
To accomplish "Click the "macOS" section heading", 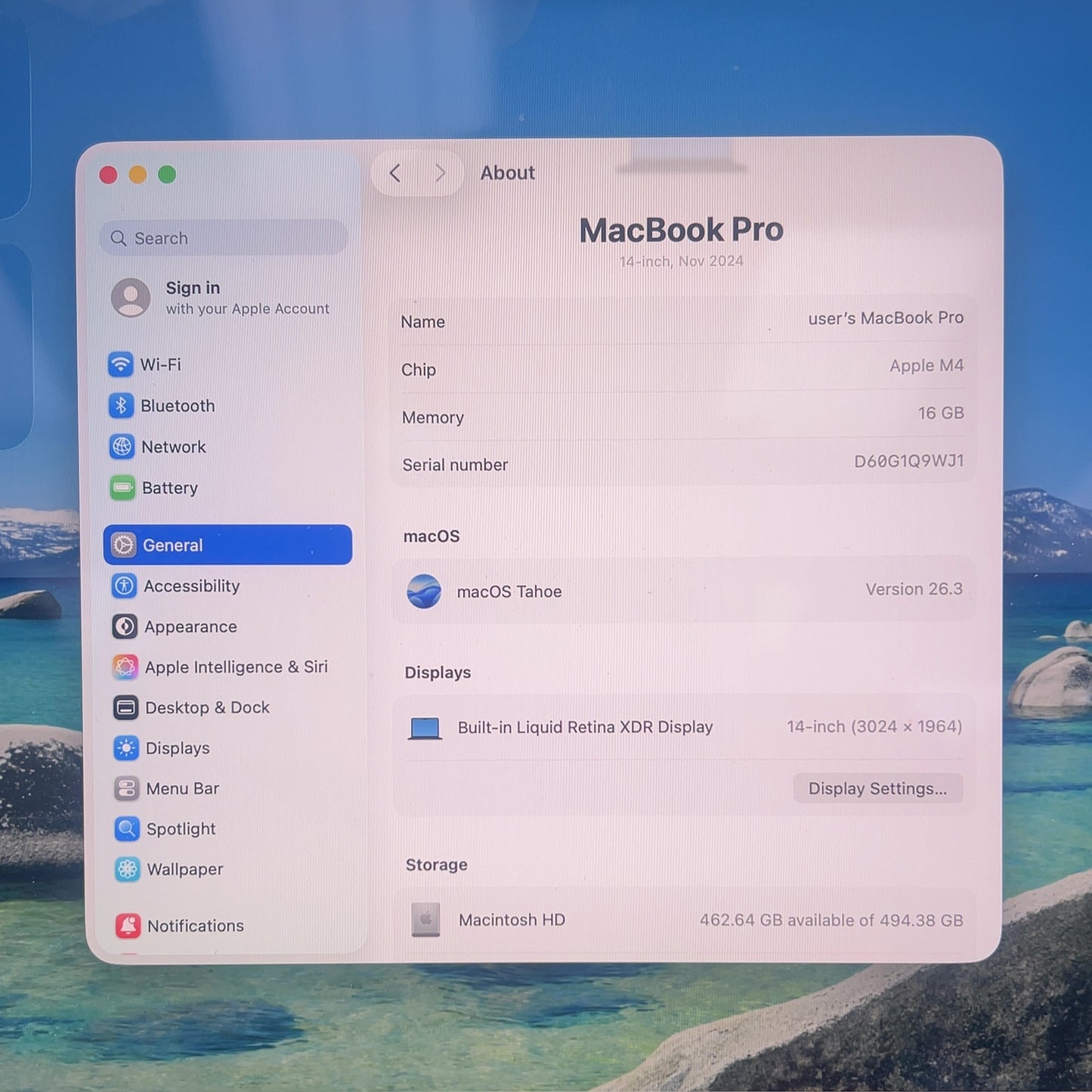I will (432, 536).
